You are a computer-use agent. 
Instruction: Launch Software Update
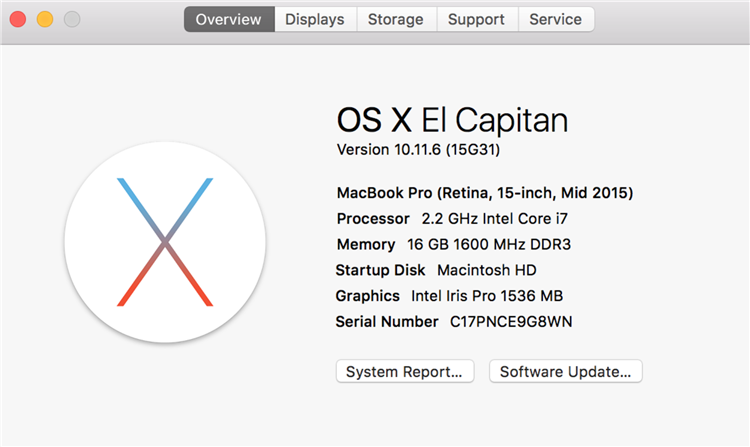[565, 371]
